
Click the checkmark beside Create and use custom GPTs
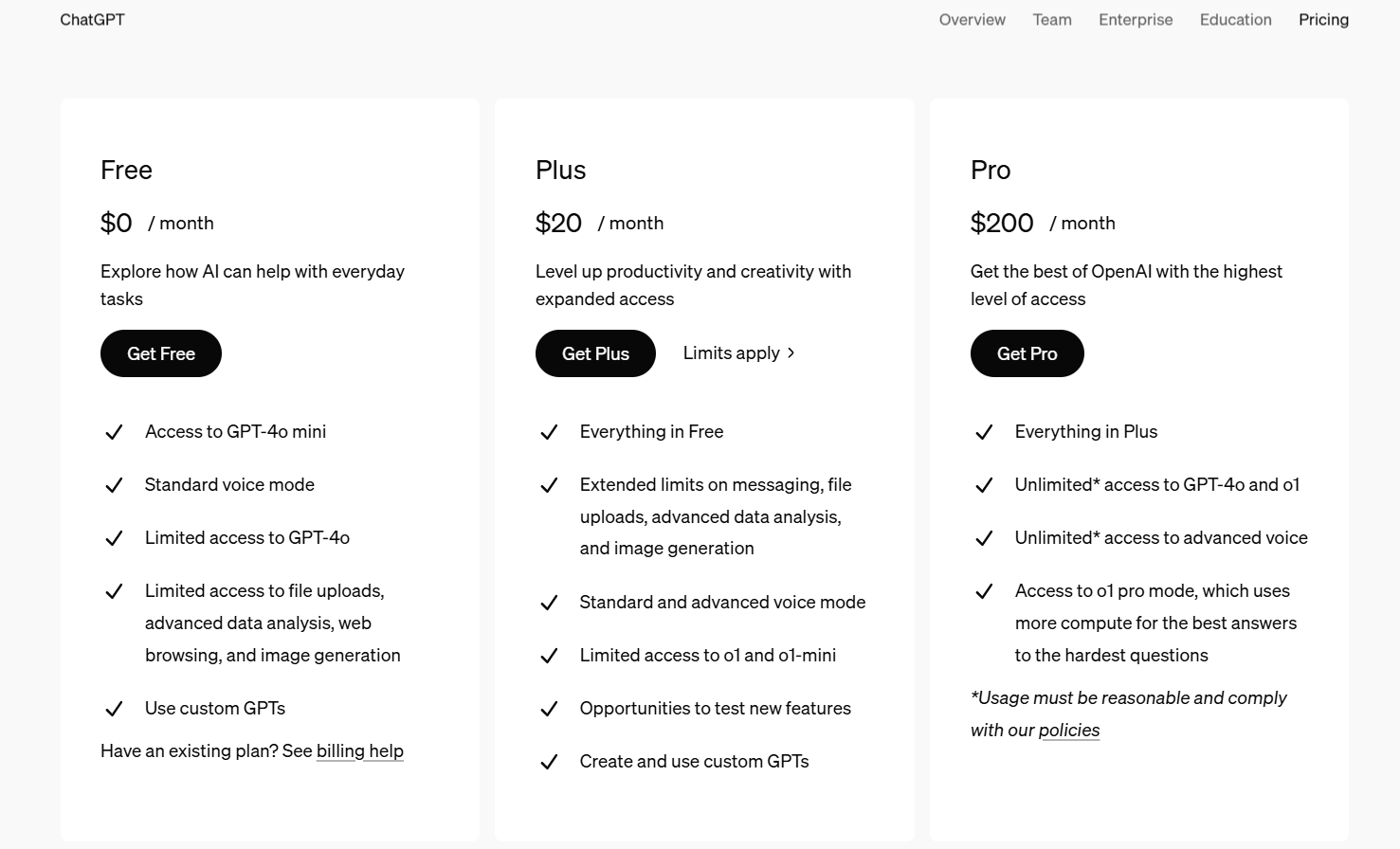coord(549,762)
